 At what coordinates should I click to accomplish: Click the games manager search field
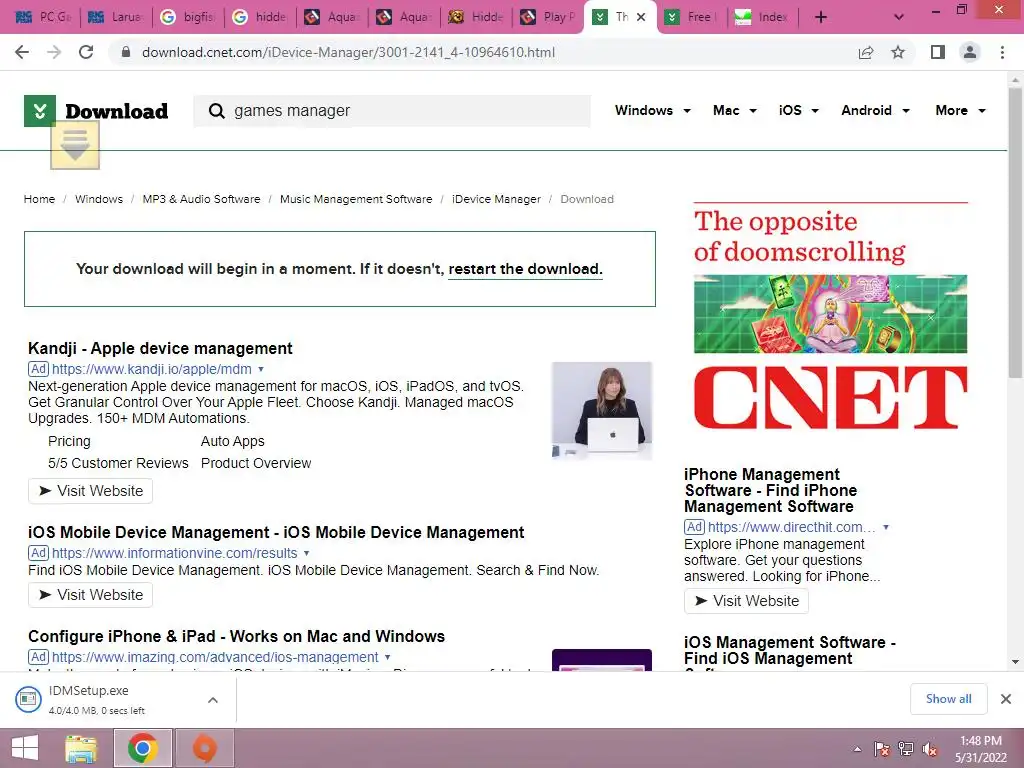pos(392,111)
